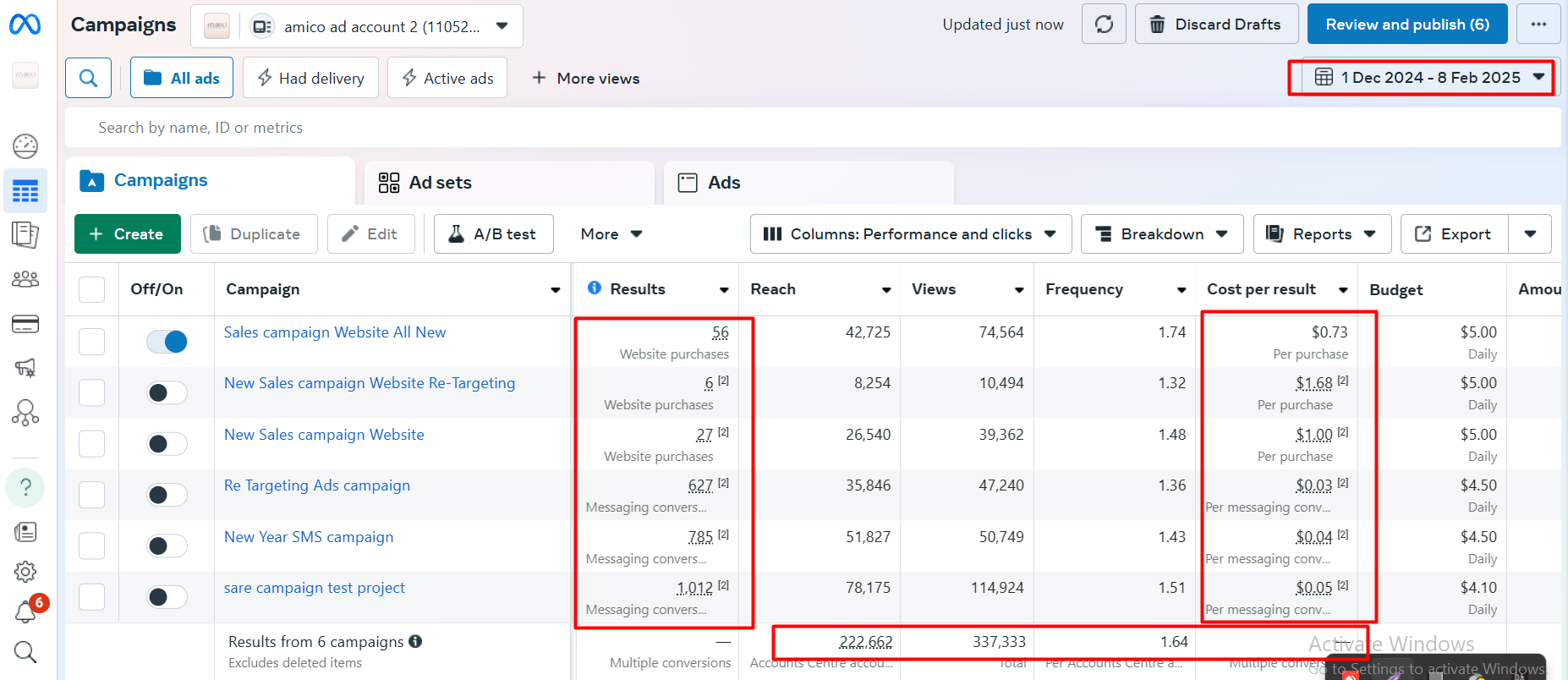Expand Columns: Performance and clicks dropdown

pyautogui.click(x=910, y=234)
